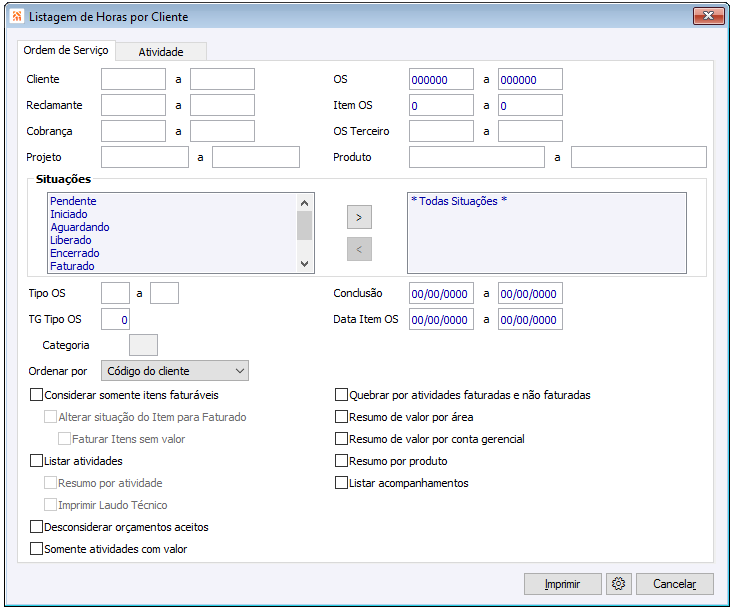Select the Ordem de Serviço tab
This screenshot has width=735, height=613.
click(66, 50)
